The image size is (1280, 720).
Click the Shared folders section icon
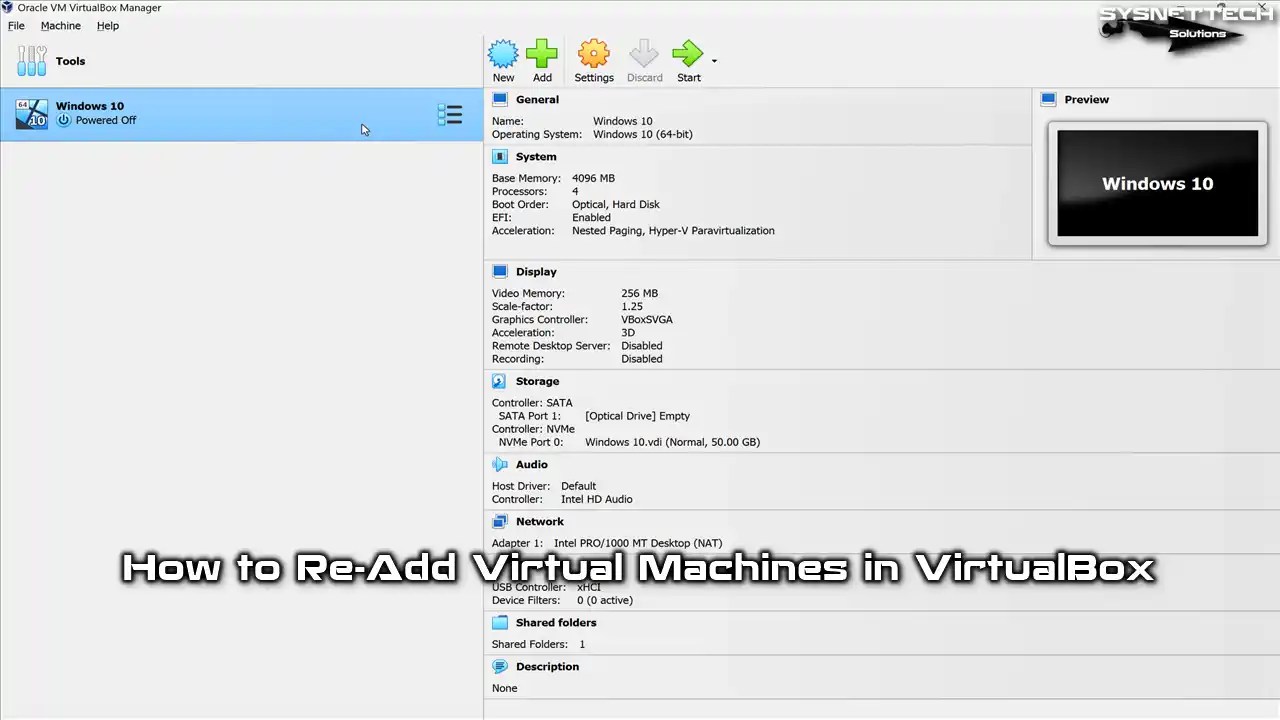pos(499,622)
